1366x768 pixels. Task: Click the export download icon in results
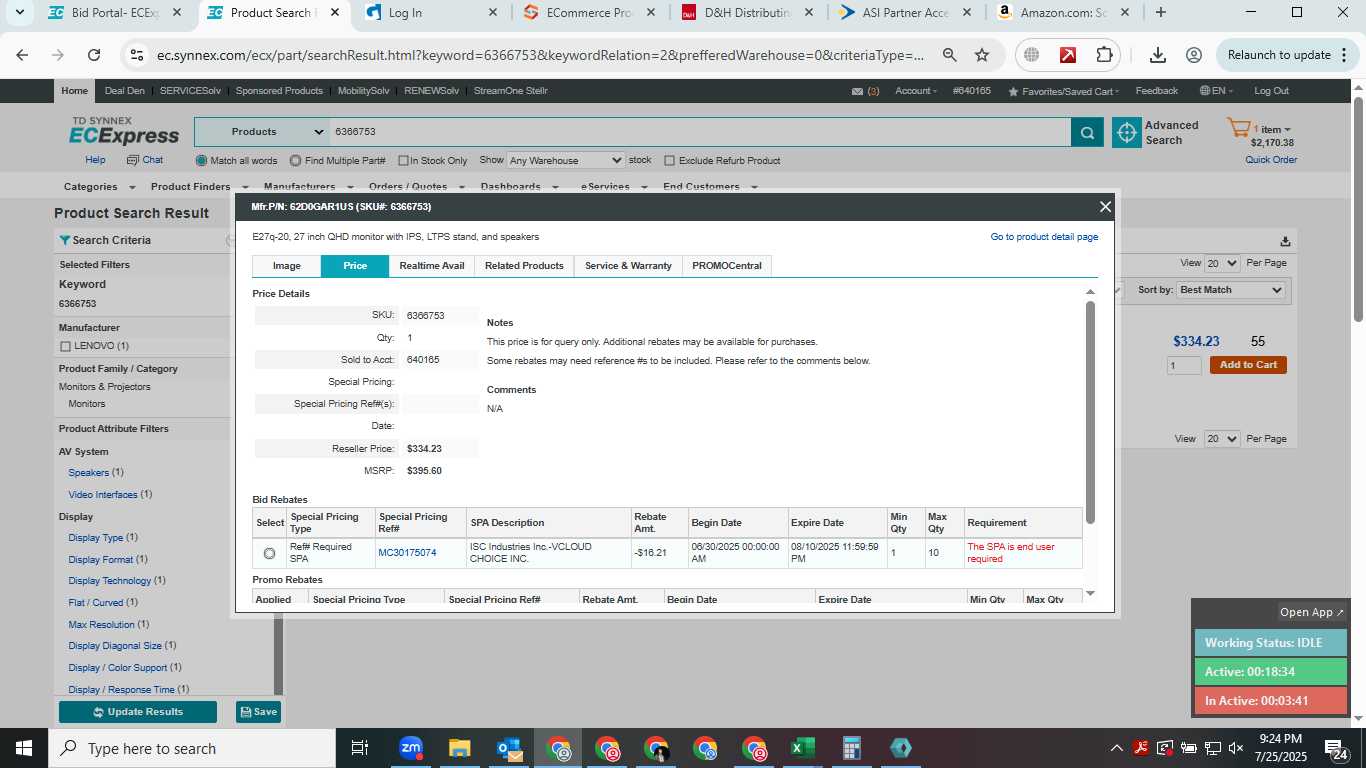tap(1285, 241)
